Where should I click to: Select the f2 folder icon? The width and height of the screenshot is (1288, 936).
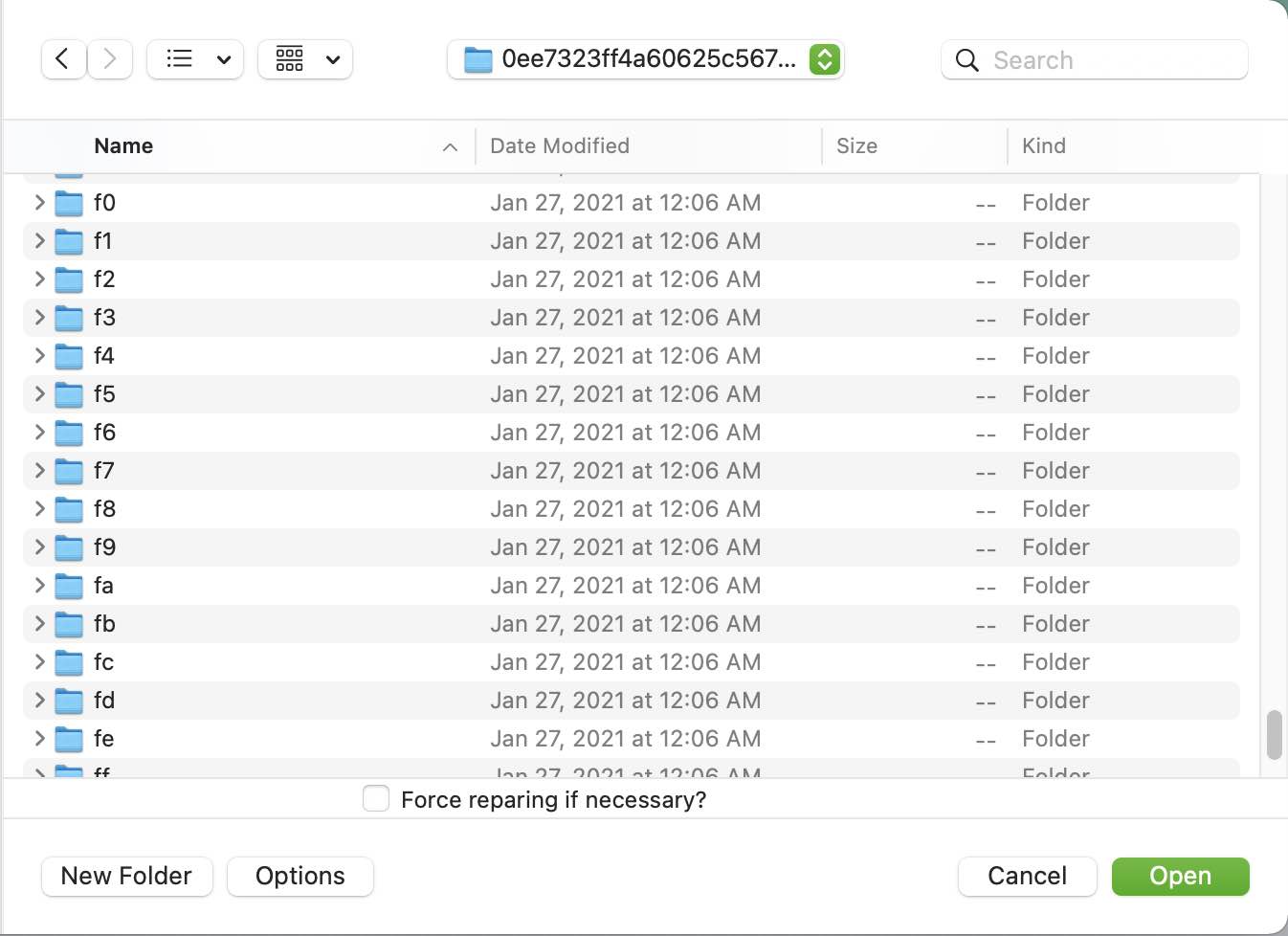69,279
